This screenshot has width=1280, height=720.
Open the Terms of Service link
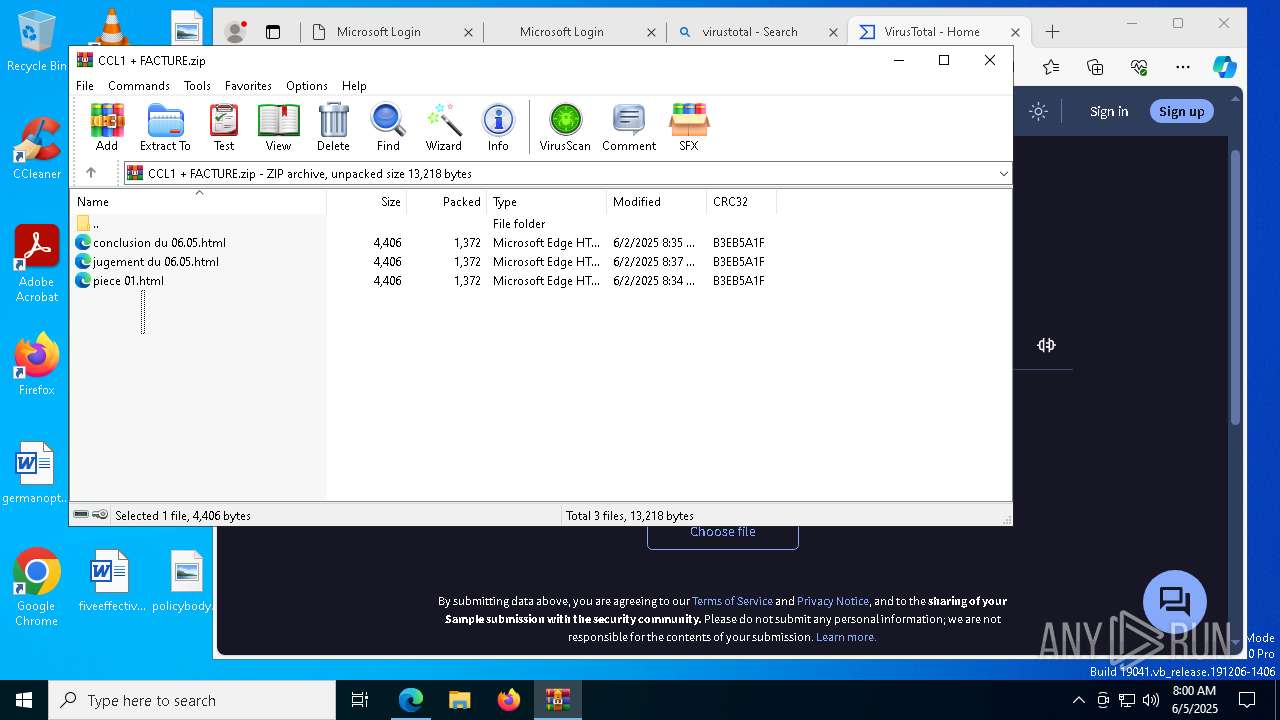(x=732, y=601)
